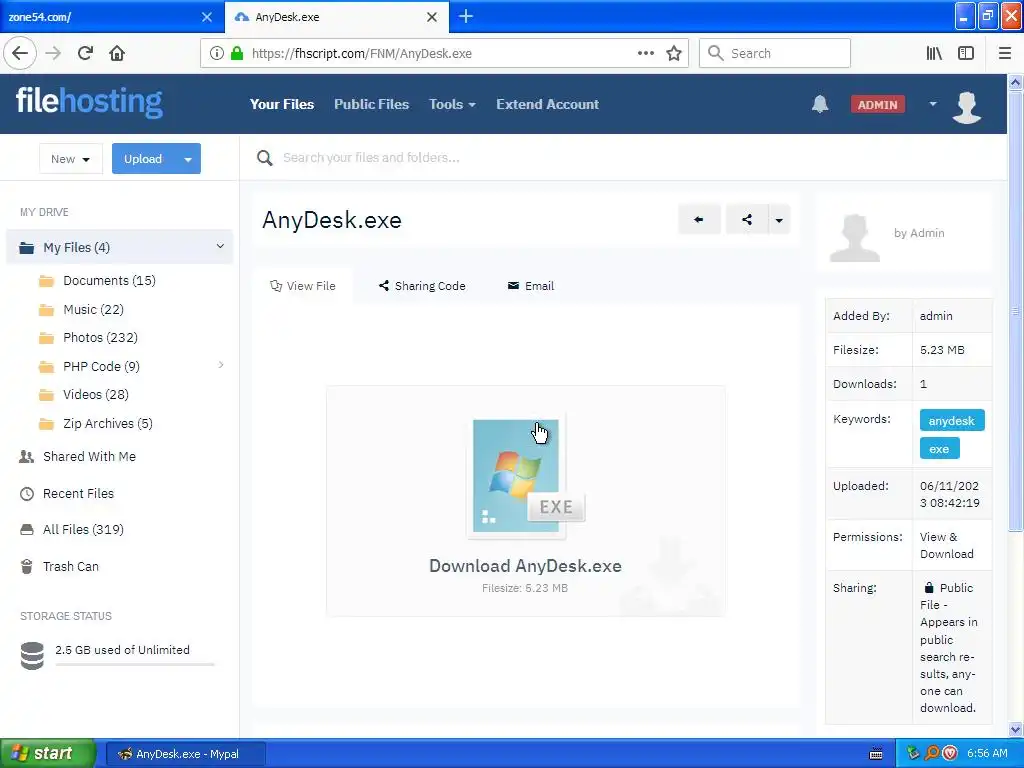The image size is (1024, 768).
Task: Go to the browser home page
Action: (x=117, y=53)
